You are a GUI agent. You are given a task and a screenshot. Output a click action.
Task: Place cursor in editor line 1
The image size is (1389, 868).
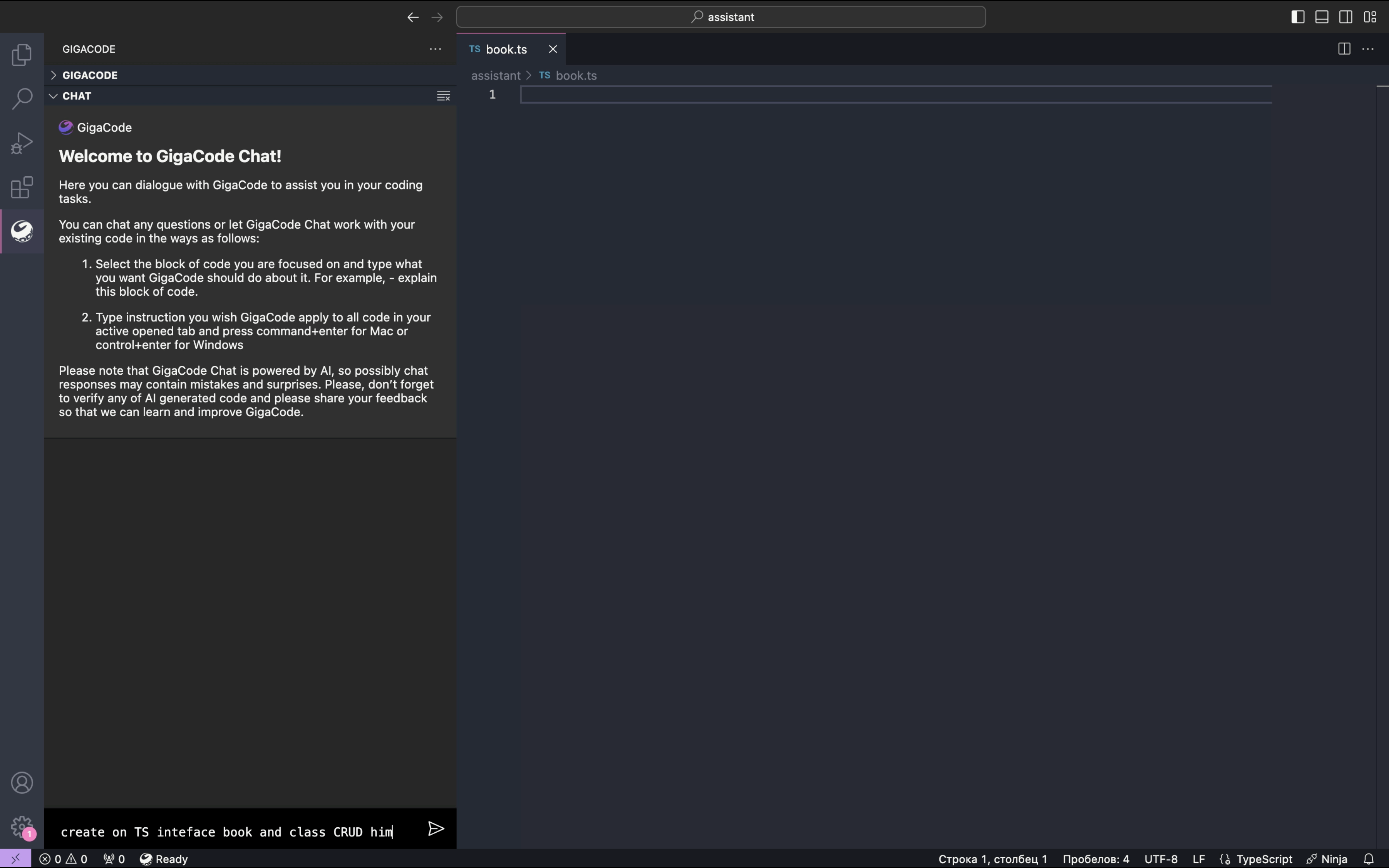(x=895, y=95)
